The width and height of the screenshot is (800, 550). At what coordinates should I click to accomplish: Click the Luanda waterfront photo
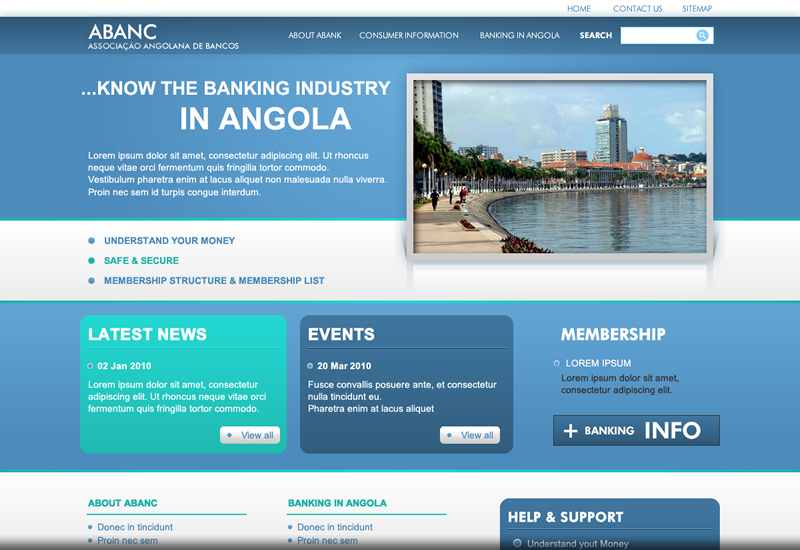[x=560, y=167]
